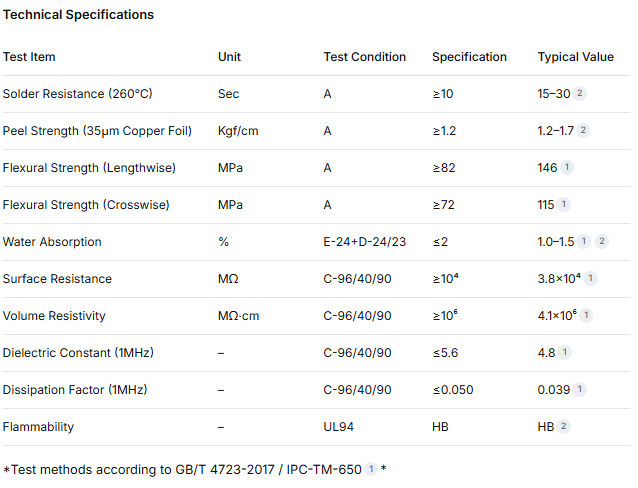Open citation 1 after Dielectric Constant 4.8
The height and width of the screenshot is (488, 638).
pyautogui.click(x=565, y=352)
